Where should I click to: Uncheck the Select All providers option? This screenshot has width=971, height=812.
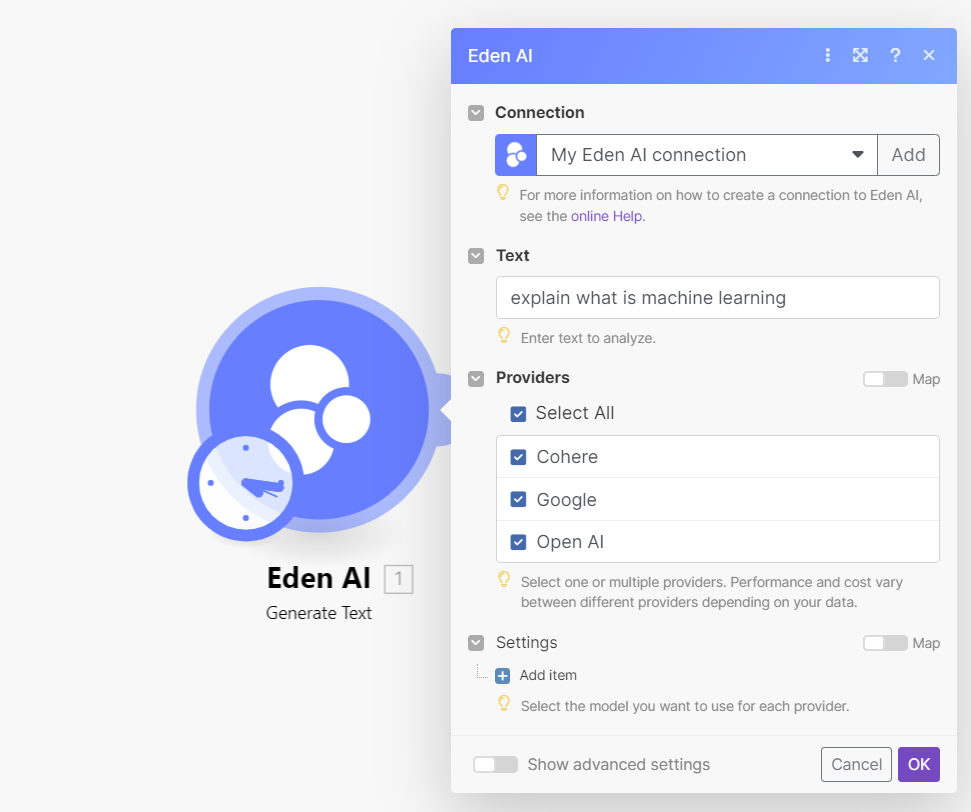[x=518, y=413]
